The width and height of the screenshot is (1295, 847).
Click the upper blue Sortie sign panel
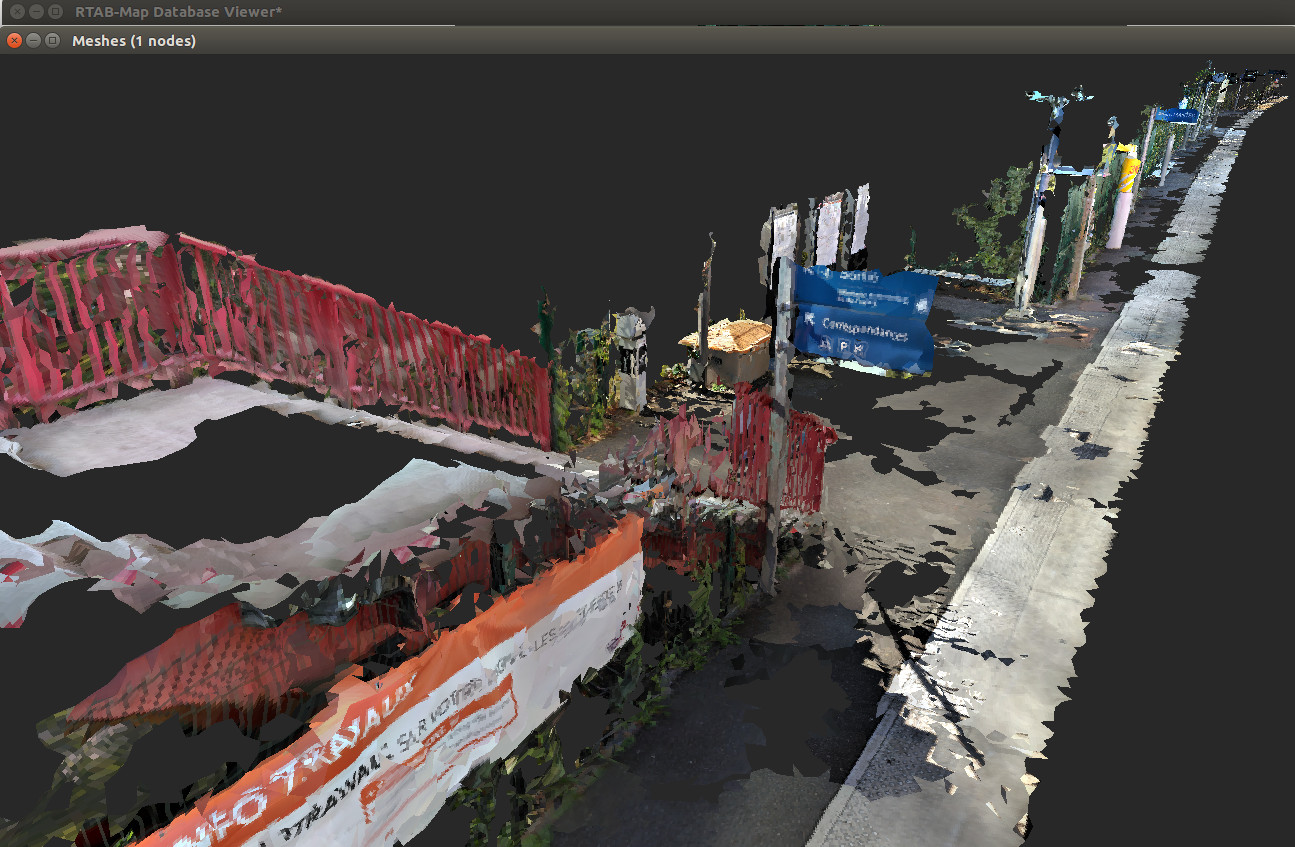click(x=866, y=284)
